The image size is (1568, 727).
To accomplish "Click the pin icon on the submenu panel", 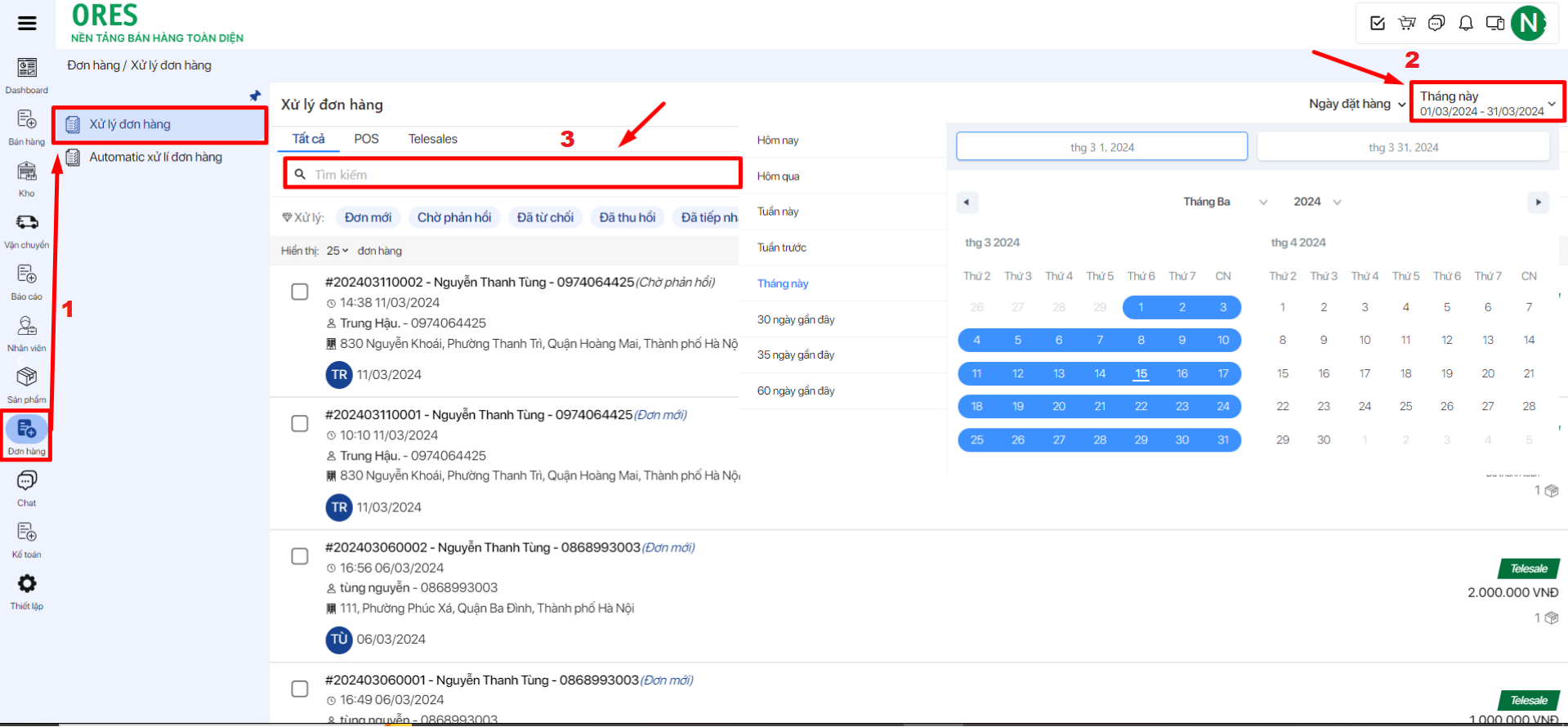I will [255, 96].
